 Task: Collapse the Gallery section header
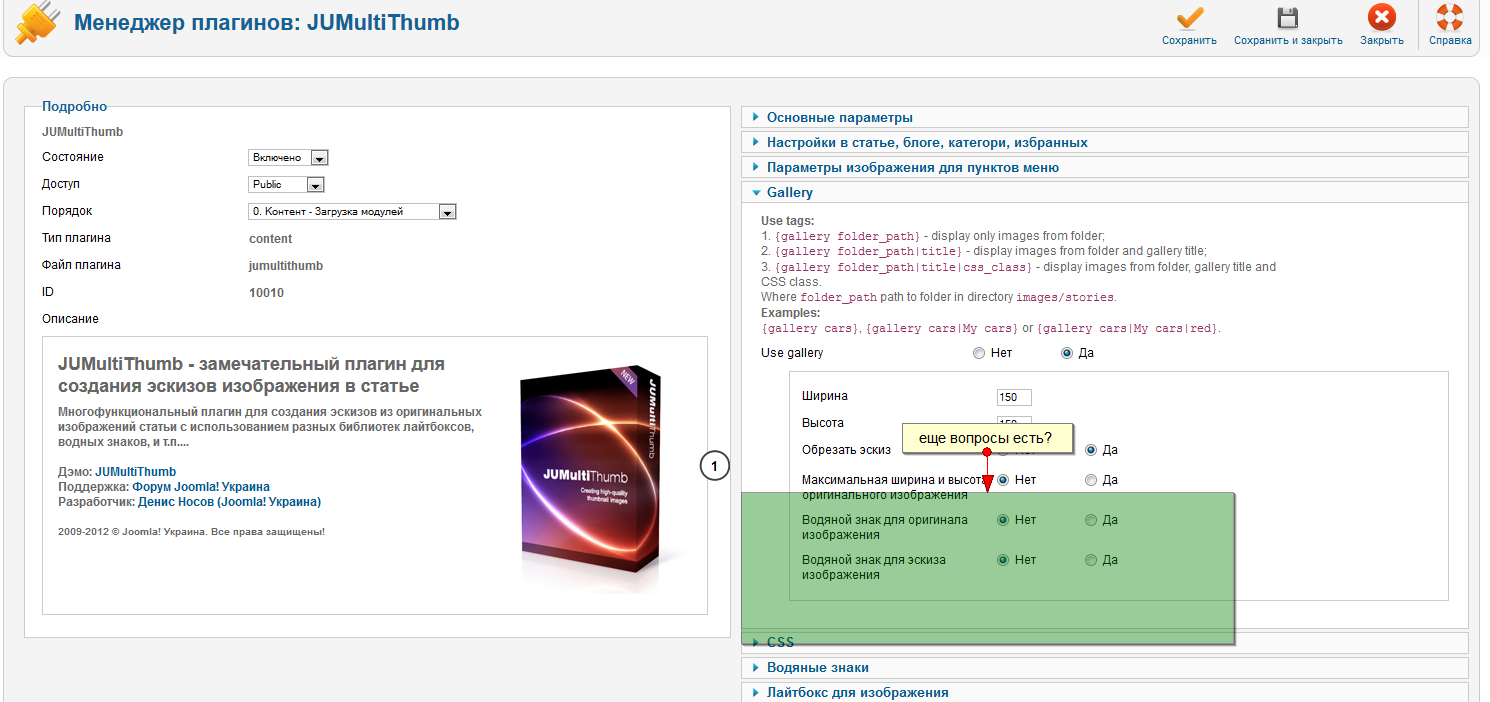coord(789,192)
